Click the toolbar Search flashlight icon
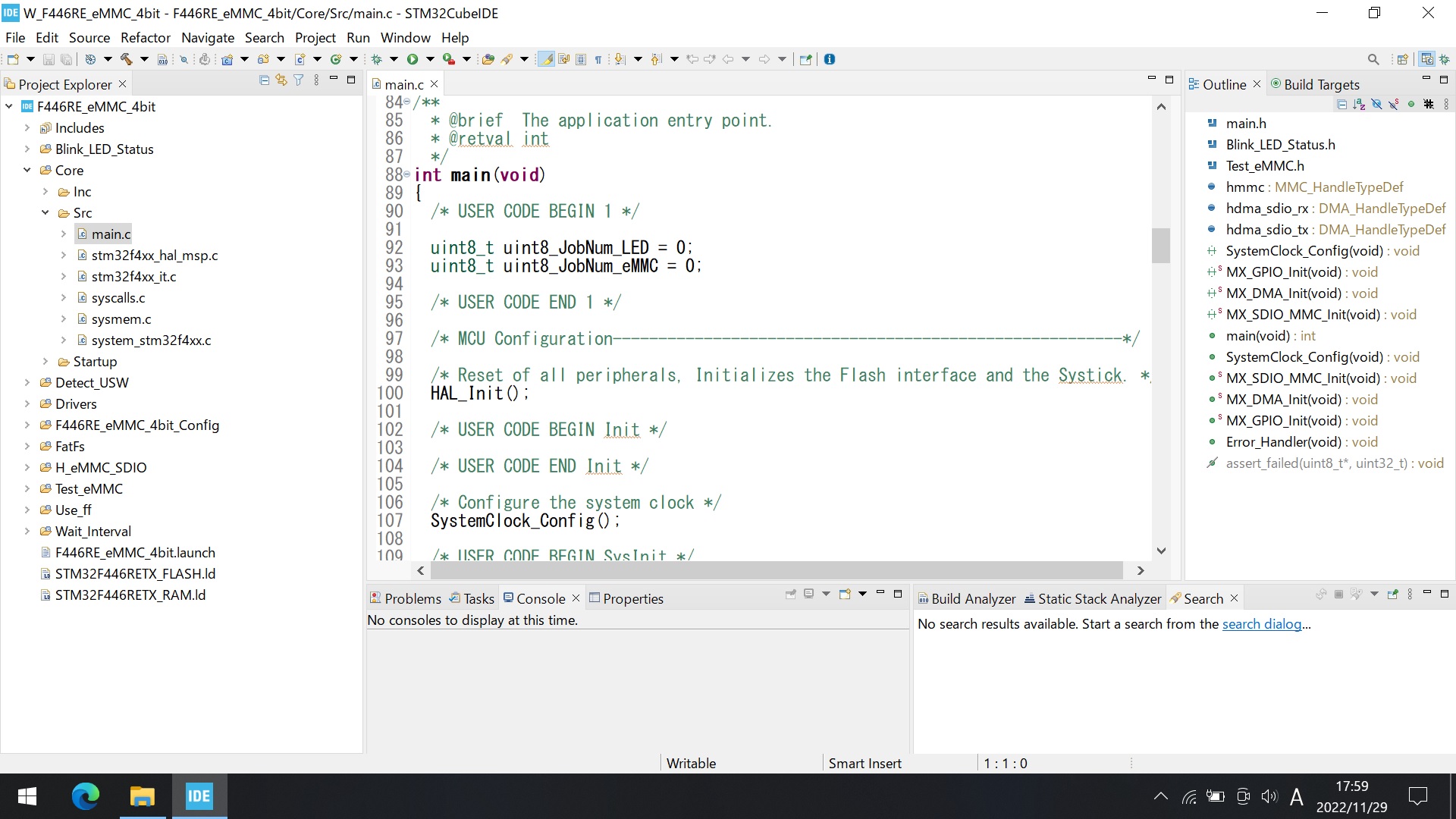The height and width of the screenshot is (819, 1456). pyautogui.click(x=507, y=59)
